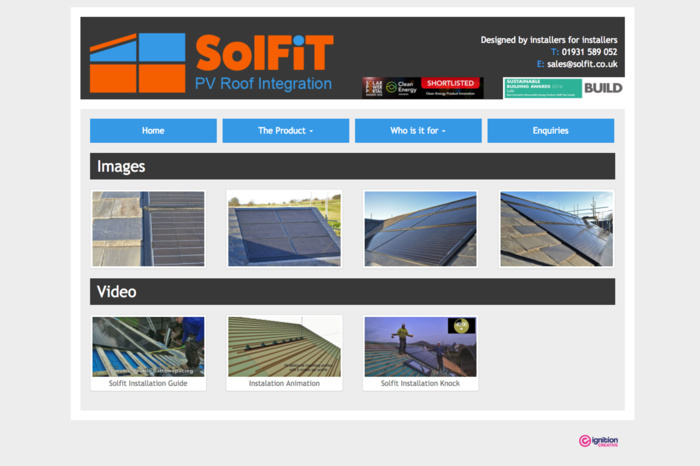The image size is (700, 466).
Task: Open the blue-sky solar panel roof image
Action: click(x=420, y=229)
